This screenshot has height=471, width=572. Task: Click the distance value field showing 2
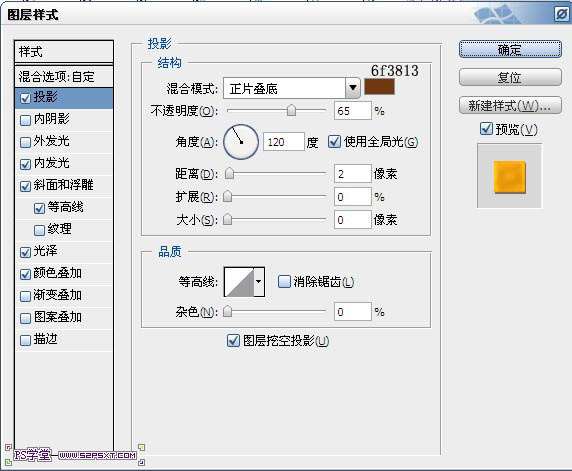[x=352, y=174]
